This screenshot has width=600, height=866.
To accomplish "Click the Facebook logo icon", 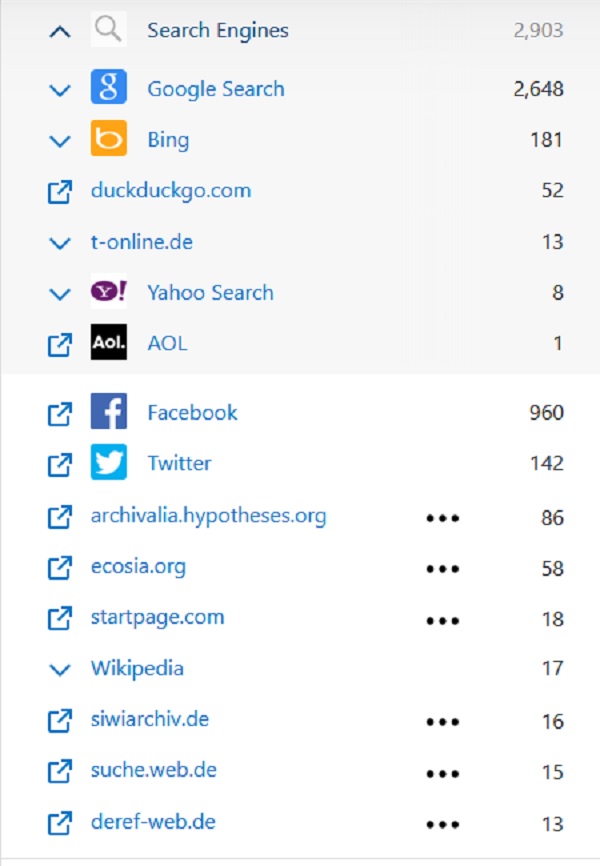I will 109,411.
